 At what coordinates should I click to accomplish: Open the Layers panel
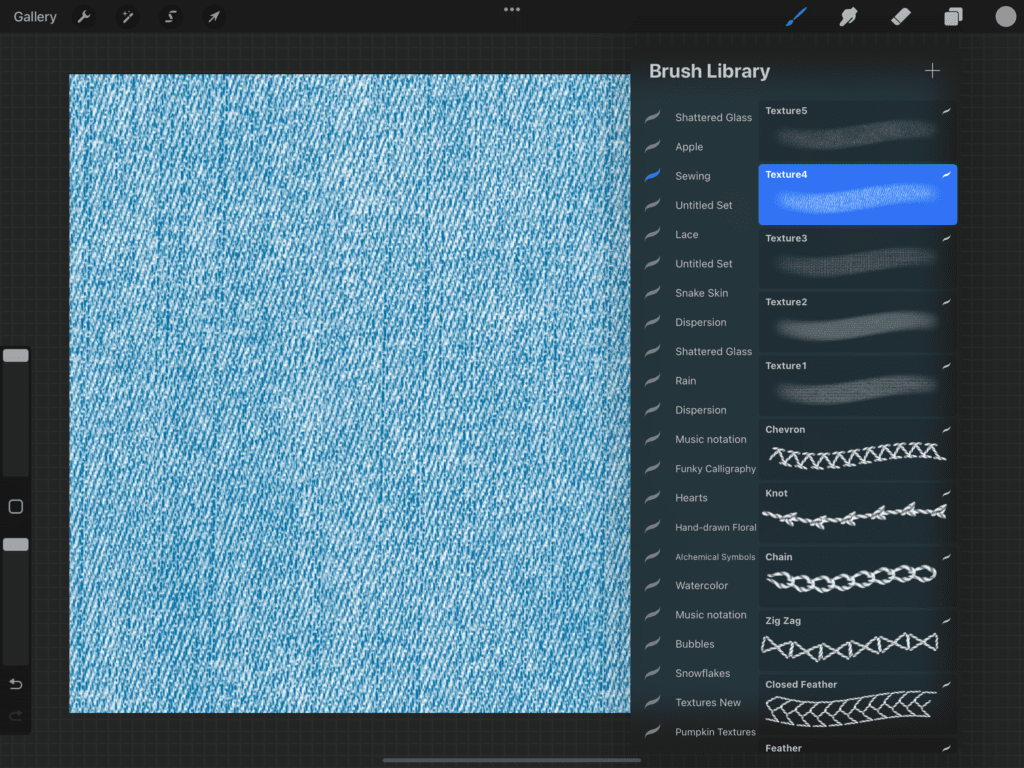point(953,17)
